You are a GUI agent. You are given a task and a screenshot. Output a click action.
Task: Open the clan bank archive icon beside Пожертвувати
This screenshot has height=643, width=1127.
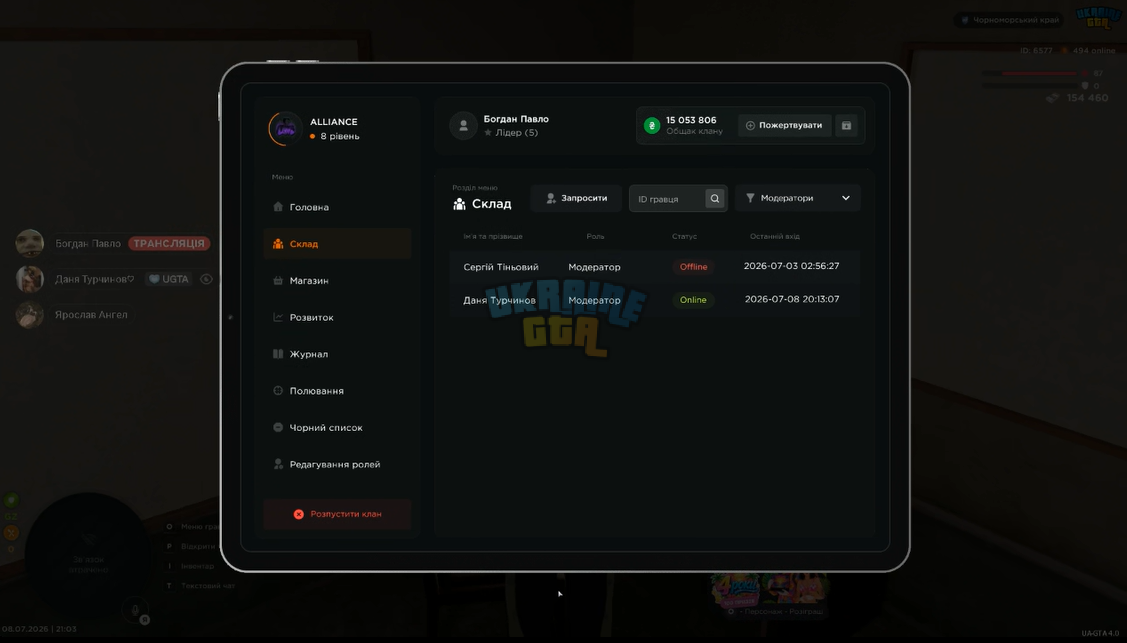[x=846, y=125]
